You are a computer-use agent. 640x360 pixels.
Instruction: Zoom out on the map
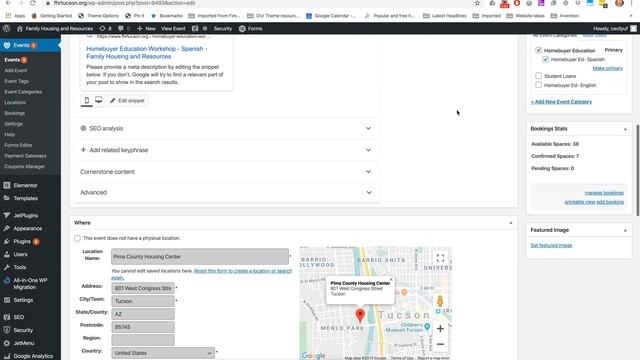[440, 344]
